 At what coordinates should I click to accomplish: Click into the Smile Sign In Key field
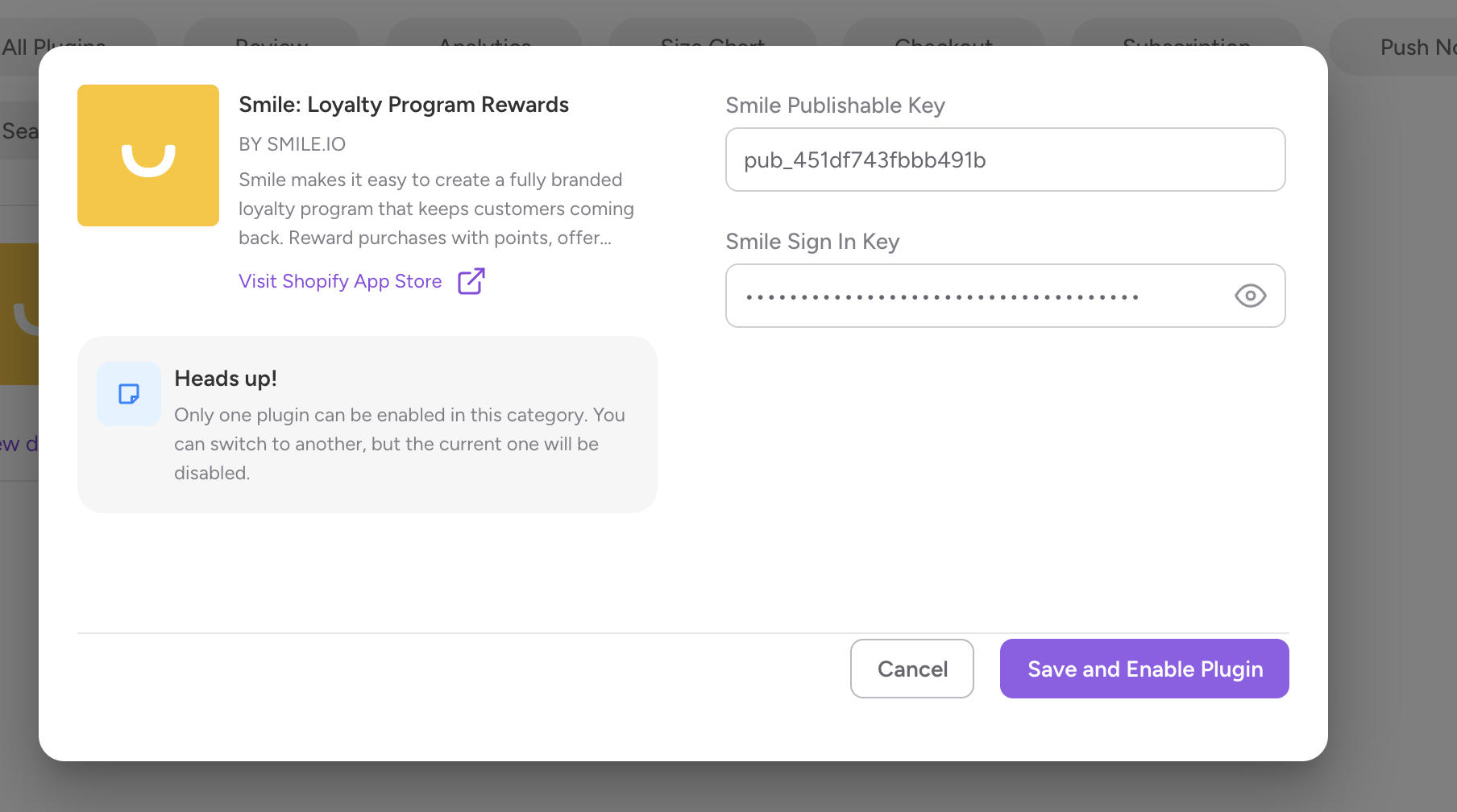(967, 296)
